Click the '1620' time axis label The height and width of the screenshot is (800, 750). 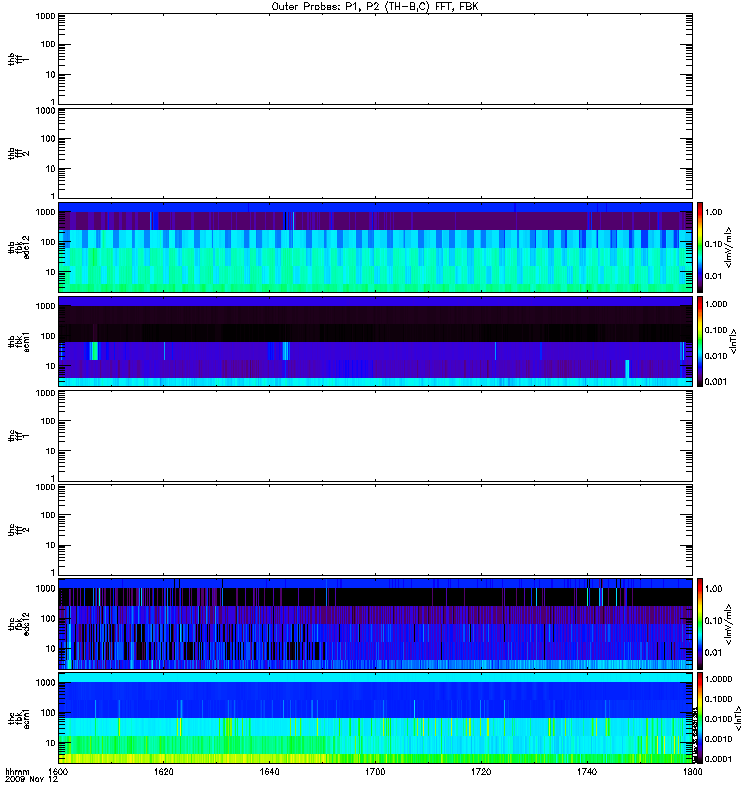point(164,771)
